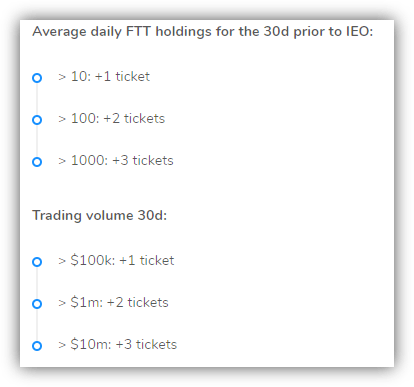Click the connector line between $100k and $1m bullets
This screenshot has height=387, width=414.
pos(37,283)
